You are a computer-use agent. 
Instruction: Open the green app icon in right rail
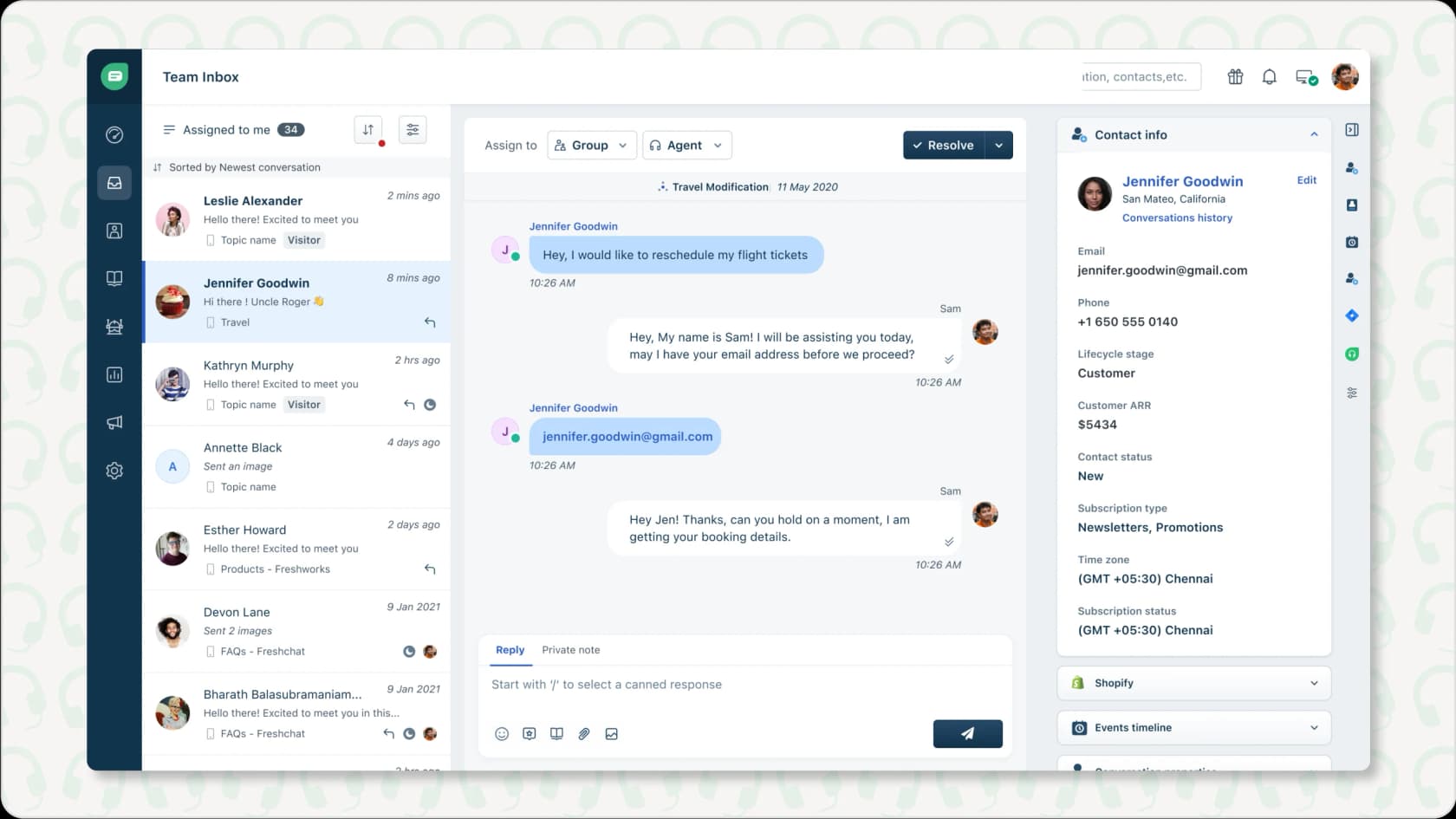1352,354
